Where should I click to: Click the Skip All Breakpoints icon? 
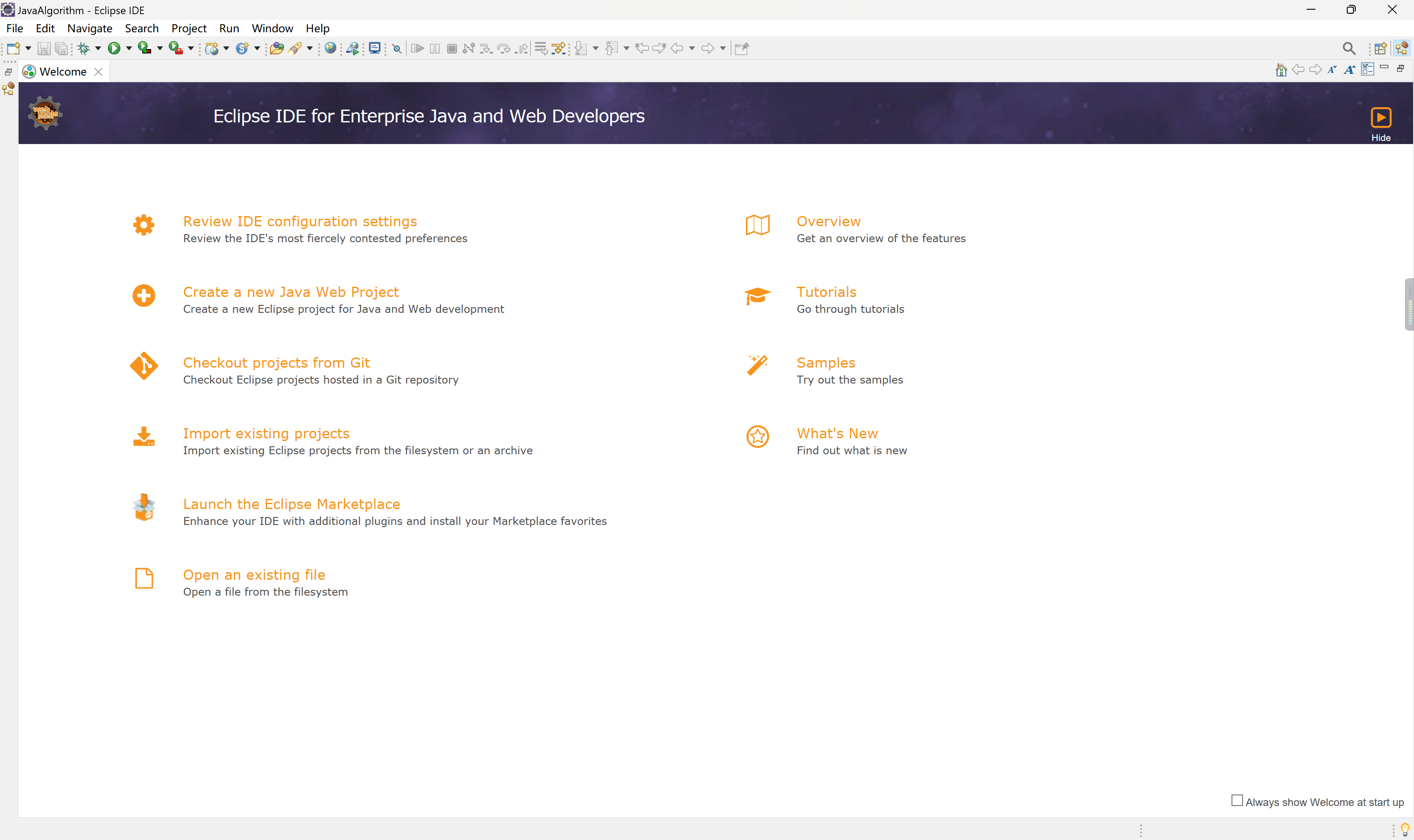397,49
